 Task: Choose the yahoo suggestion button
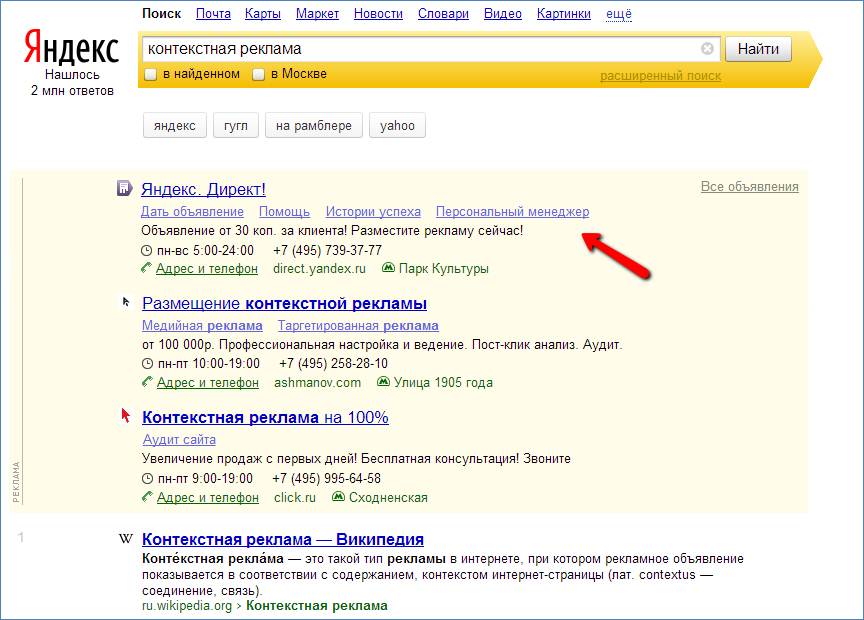pyautogui.click(x=397, y=125)
